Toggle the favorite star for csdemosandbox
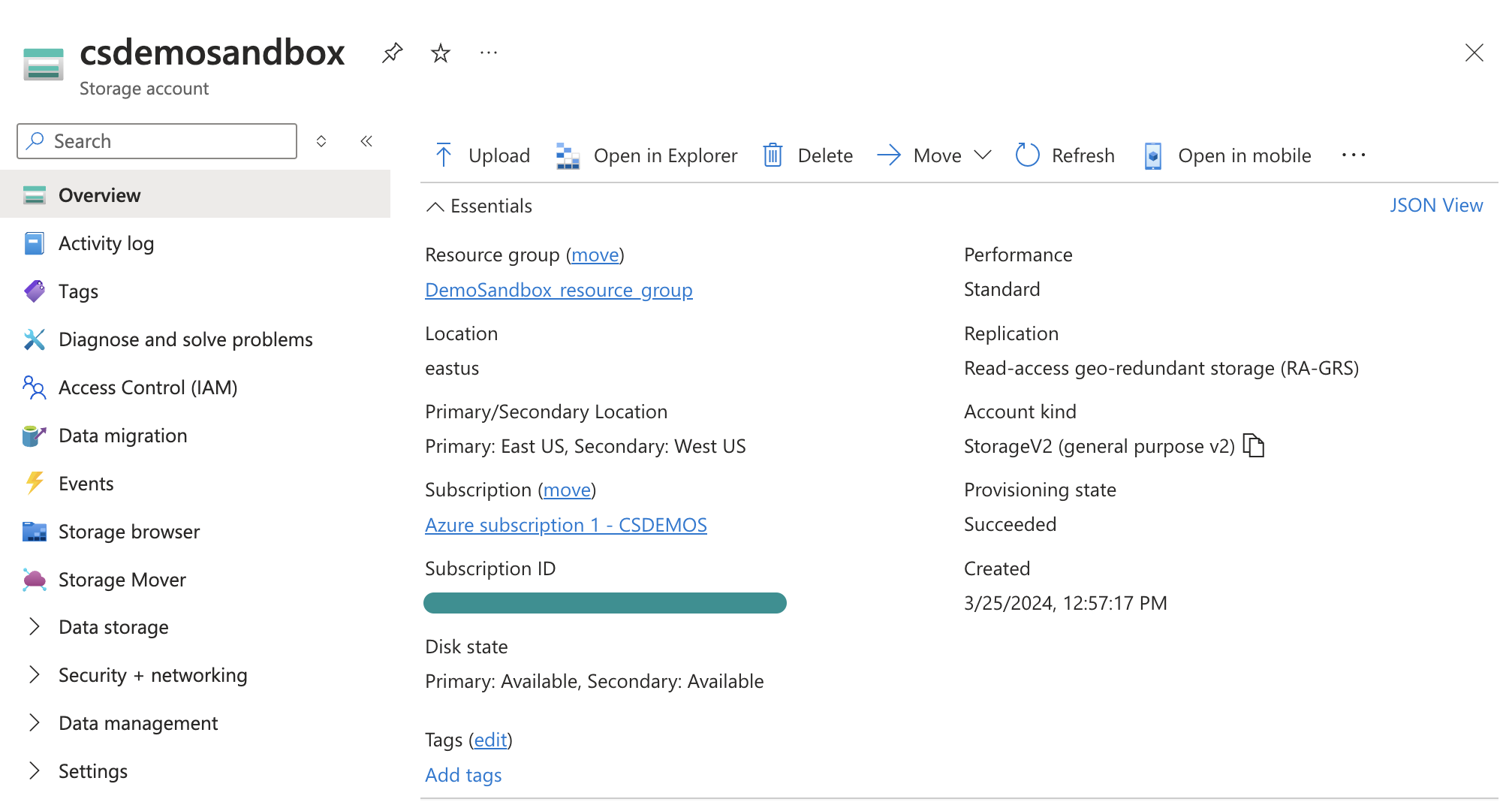The image size is (1512, 808). (440, 53)
